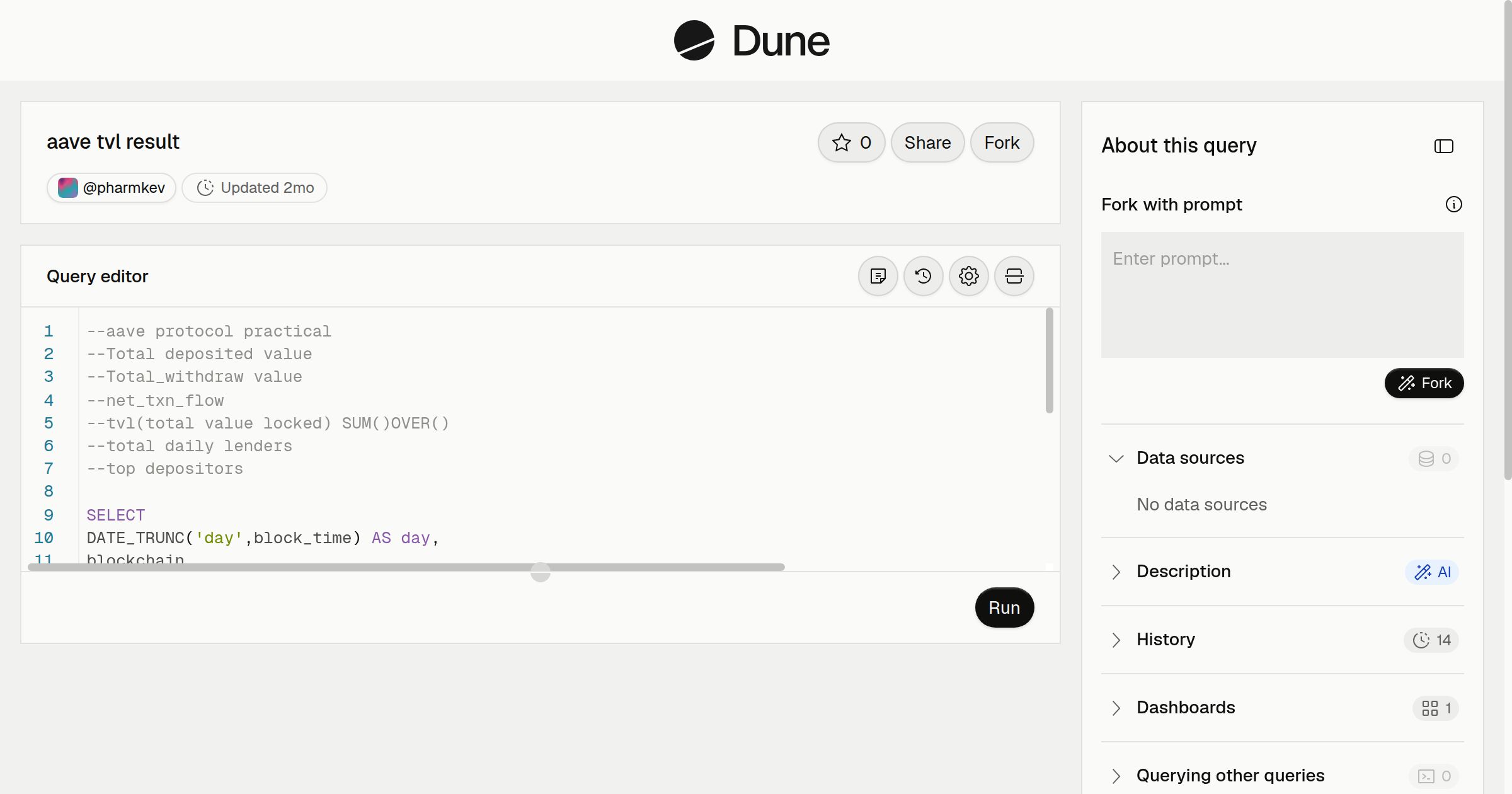The width and height of the screenshot is (1512, 794).
Task: Click the Dune logo icon
Action: [x=694, y=40]
